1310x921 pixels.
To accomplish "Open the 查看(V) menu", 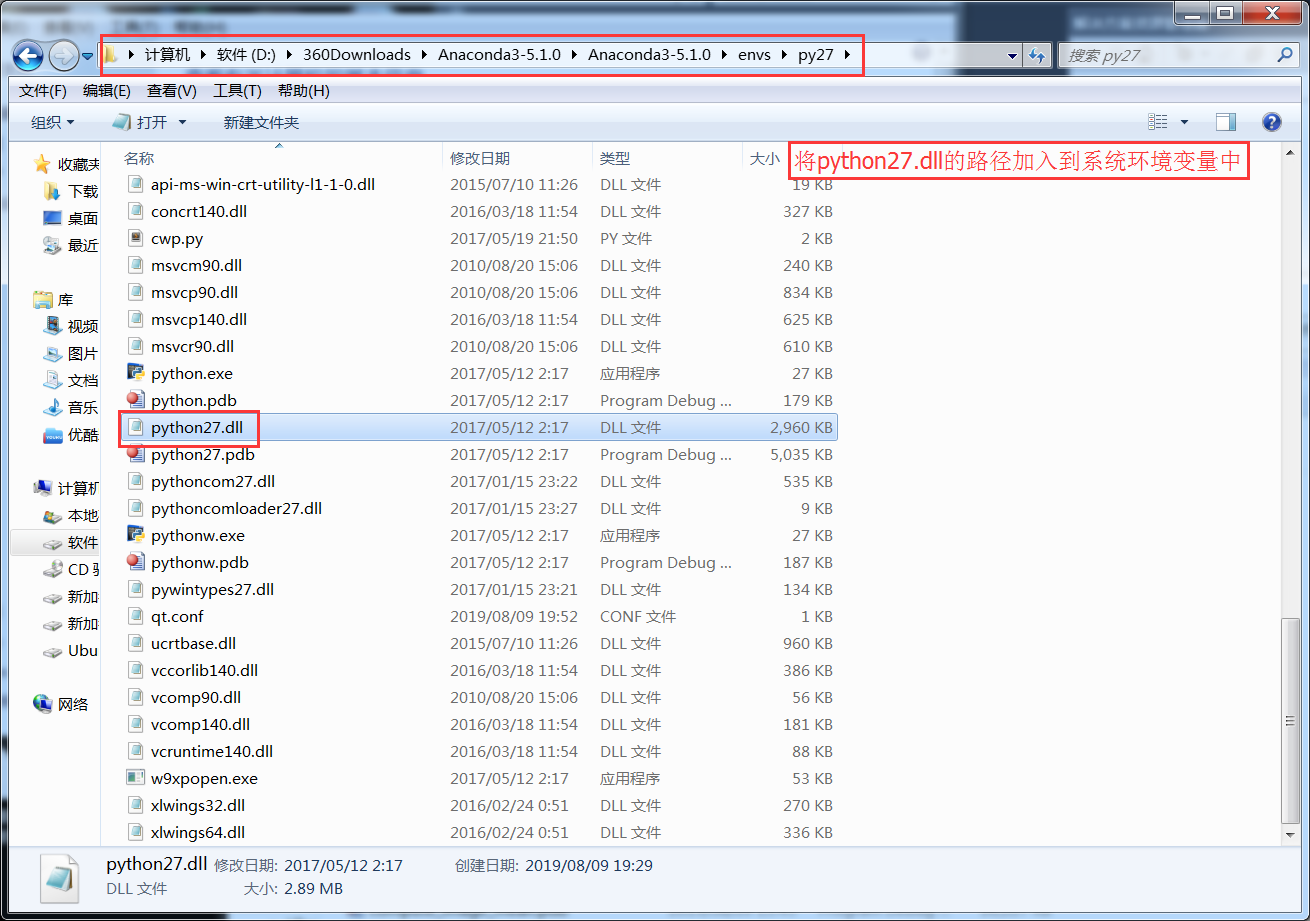I will point(170,90).
